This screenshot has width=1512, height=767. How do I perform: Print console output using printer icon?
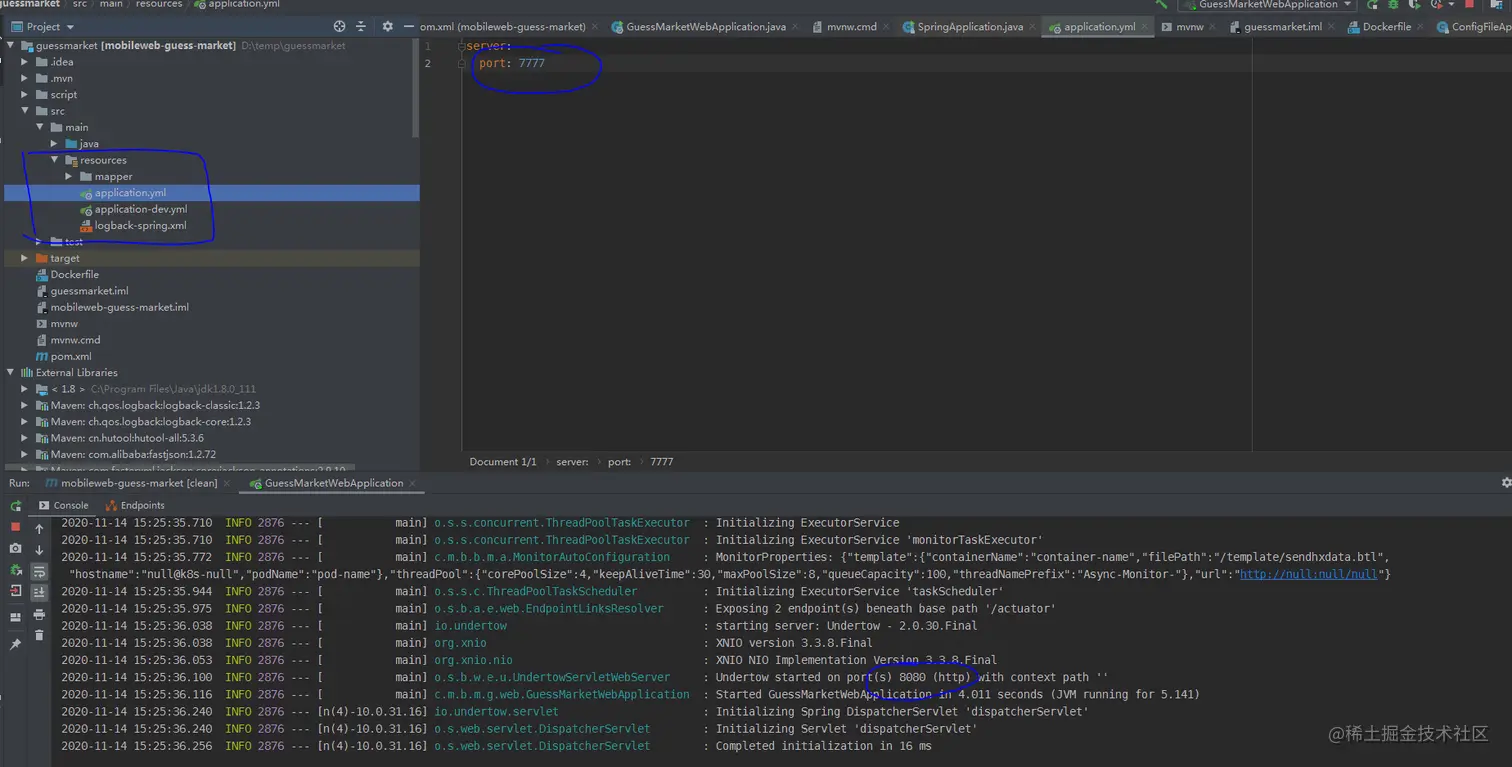tap(39, 614)
